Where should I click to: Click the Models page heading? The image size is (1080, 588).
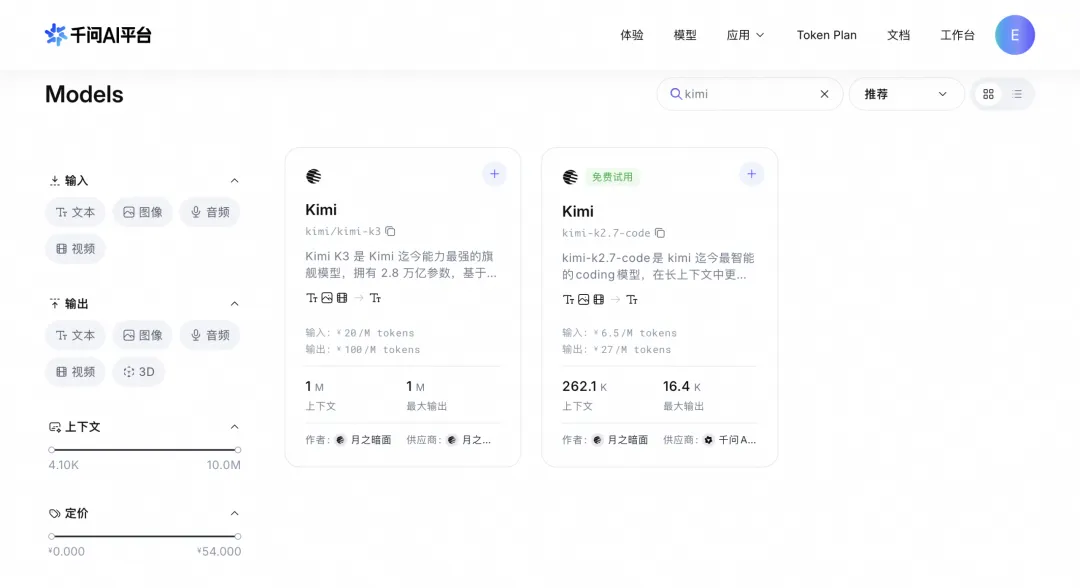(x=84, y=94)
